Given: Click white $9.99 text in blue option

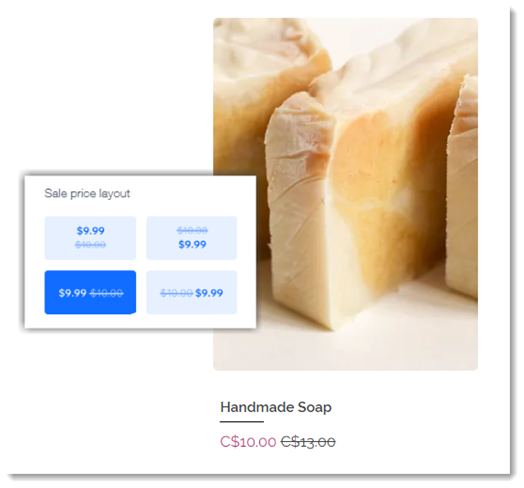Looking at the screenshot, I should 73,293.
